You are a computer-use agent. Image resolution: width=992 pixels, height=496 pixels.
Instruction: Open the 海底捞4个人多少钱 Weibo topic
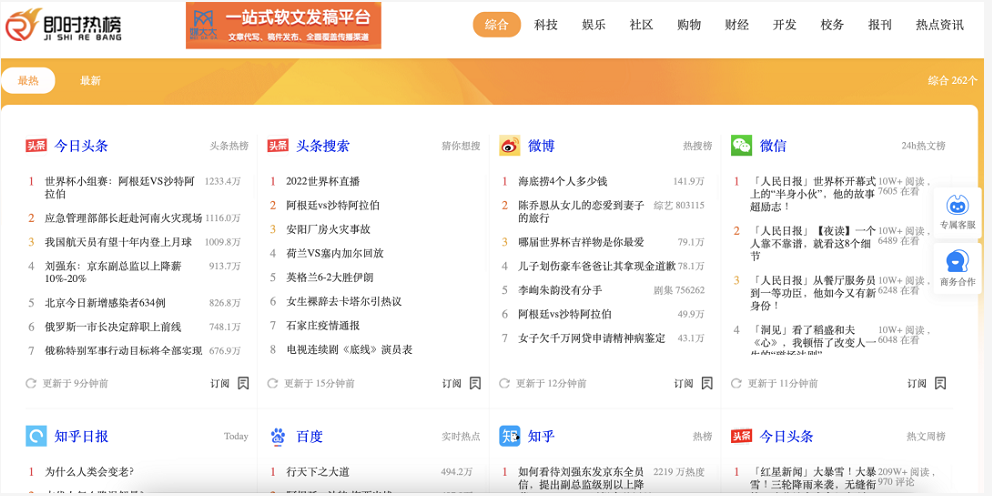(562, 182)
